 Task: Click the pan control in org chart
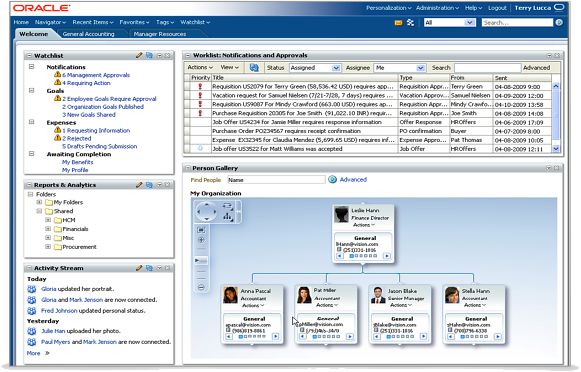[206, 212]
